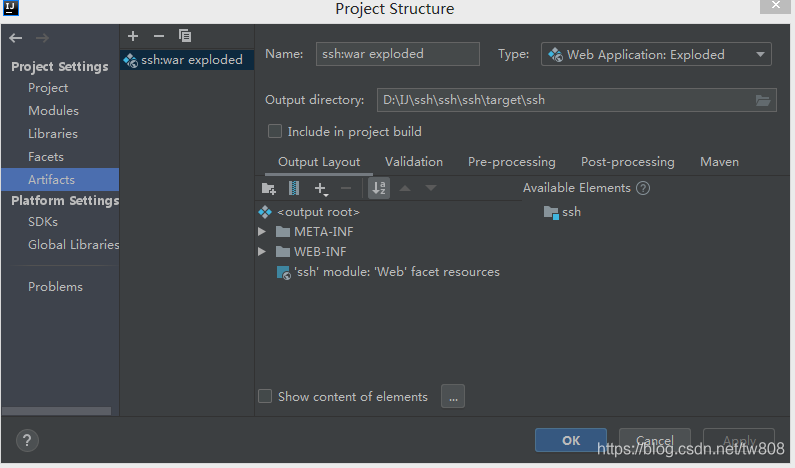Confirm with the OK button
The height and width of the screenshot is (468, 795).
tap(571, 440)
